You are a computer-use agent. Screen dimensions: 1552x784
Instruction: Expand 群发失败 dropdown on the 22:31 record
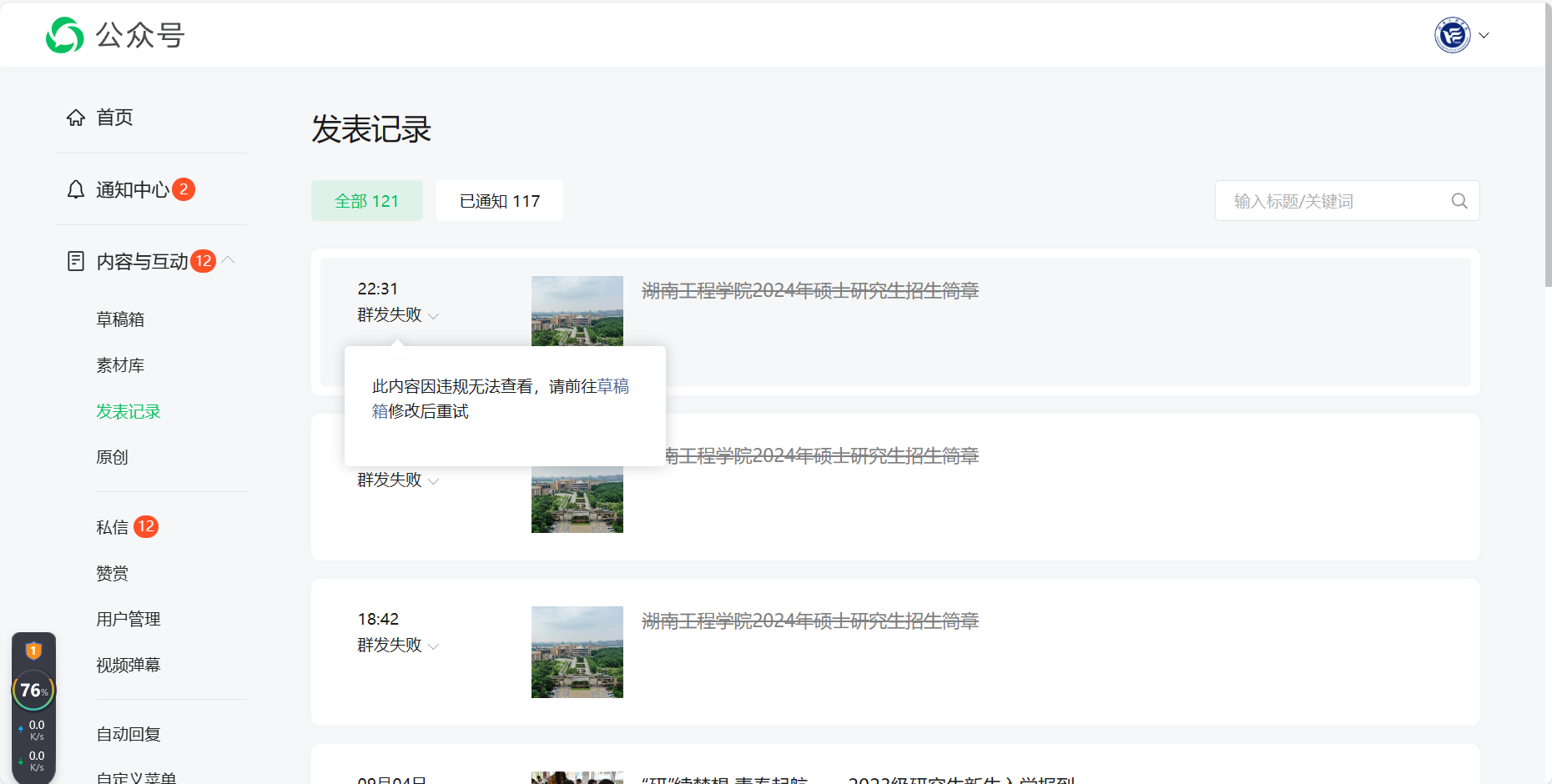(398, 314)
